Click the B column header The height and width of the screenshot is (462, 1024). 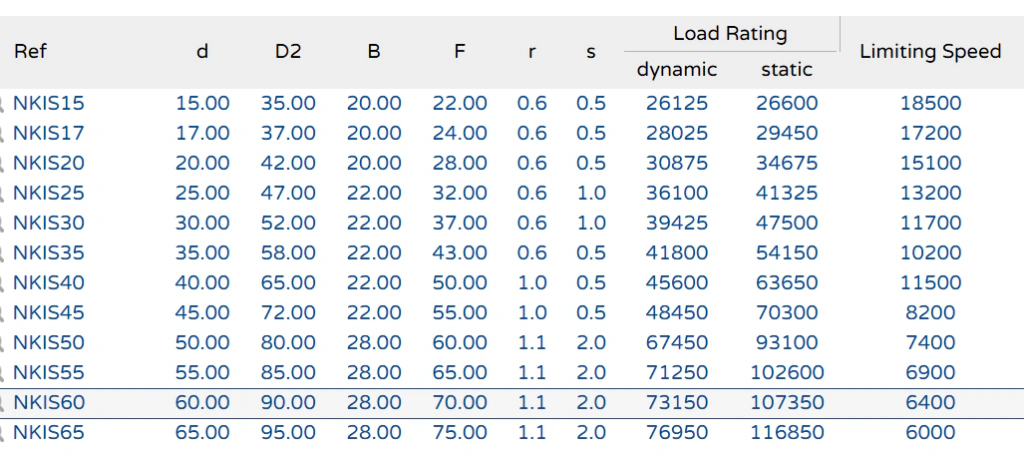(x=374, y=51)
